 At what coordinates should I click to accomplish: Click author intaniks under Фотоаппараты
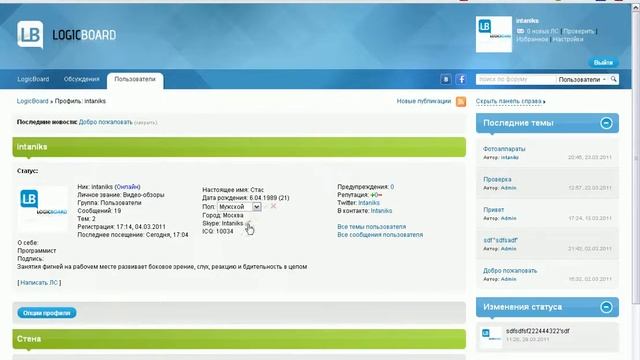(x=510, y=158)
